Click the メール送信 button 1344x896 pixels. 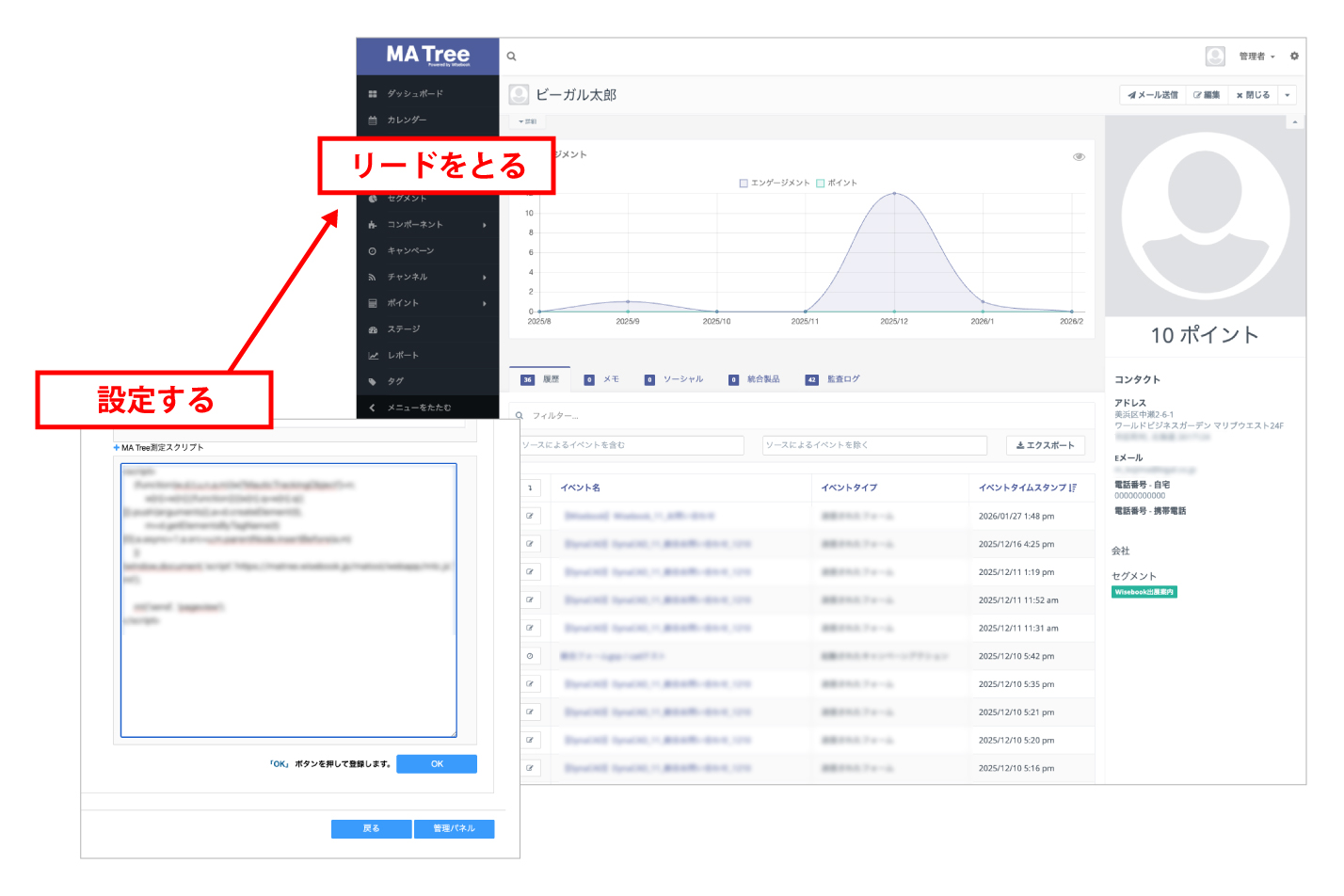coord(1153,95)
